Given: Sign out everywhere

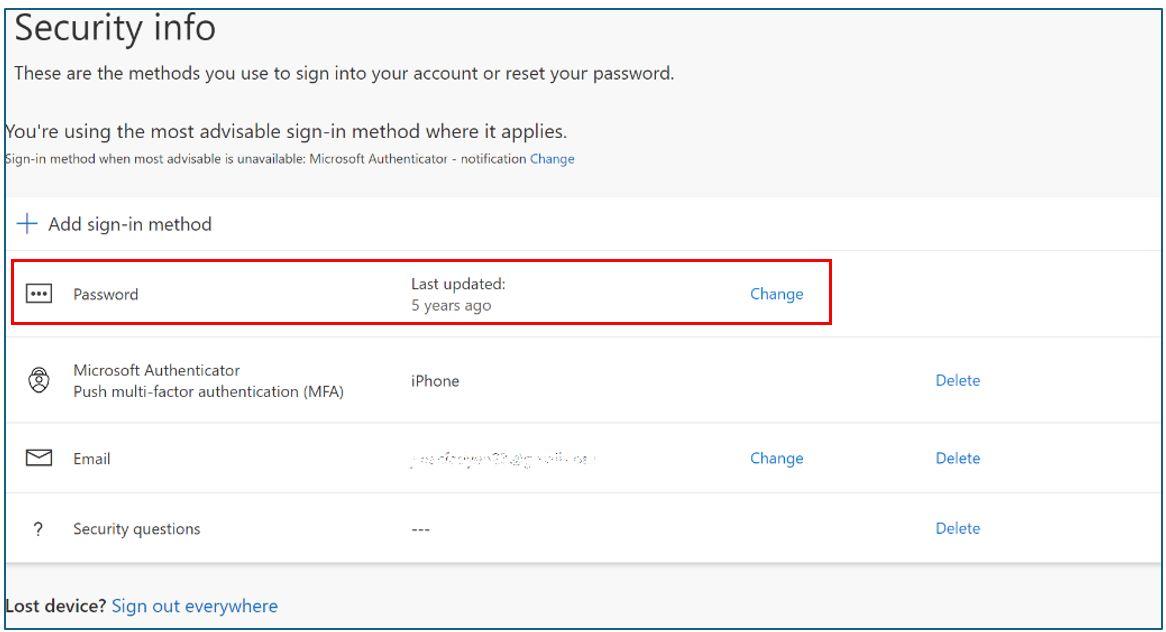Looking at the screenshot, I should point(194,605).
